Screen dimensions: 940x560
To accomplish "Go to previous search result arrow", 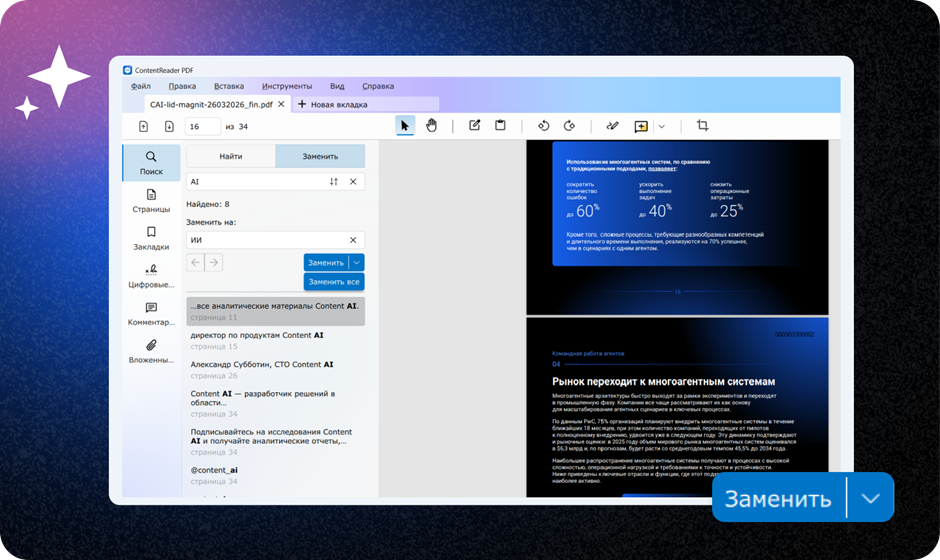I will pyautogui.click(x=195, y=263).
